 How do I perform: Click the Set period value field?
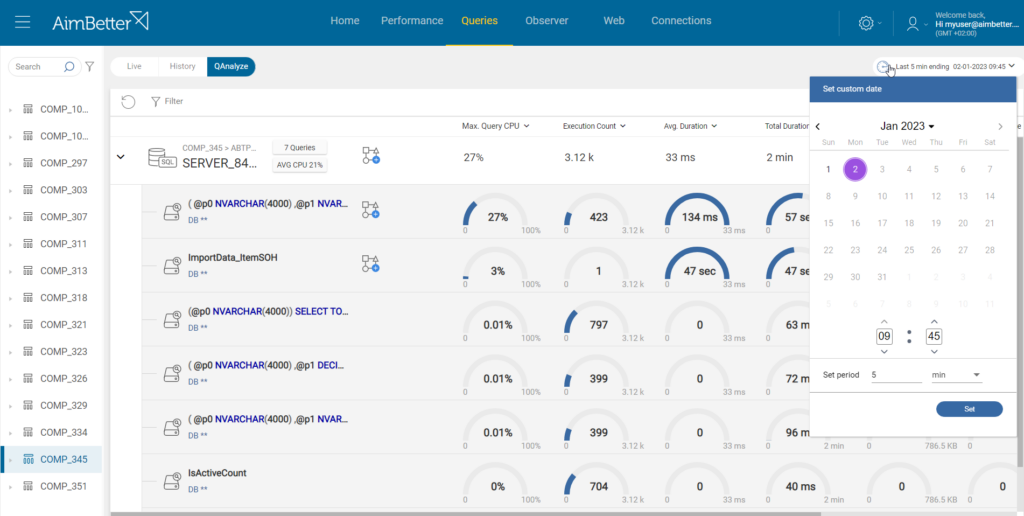896,375
